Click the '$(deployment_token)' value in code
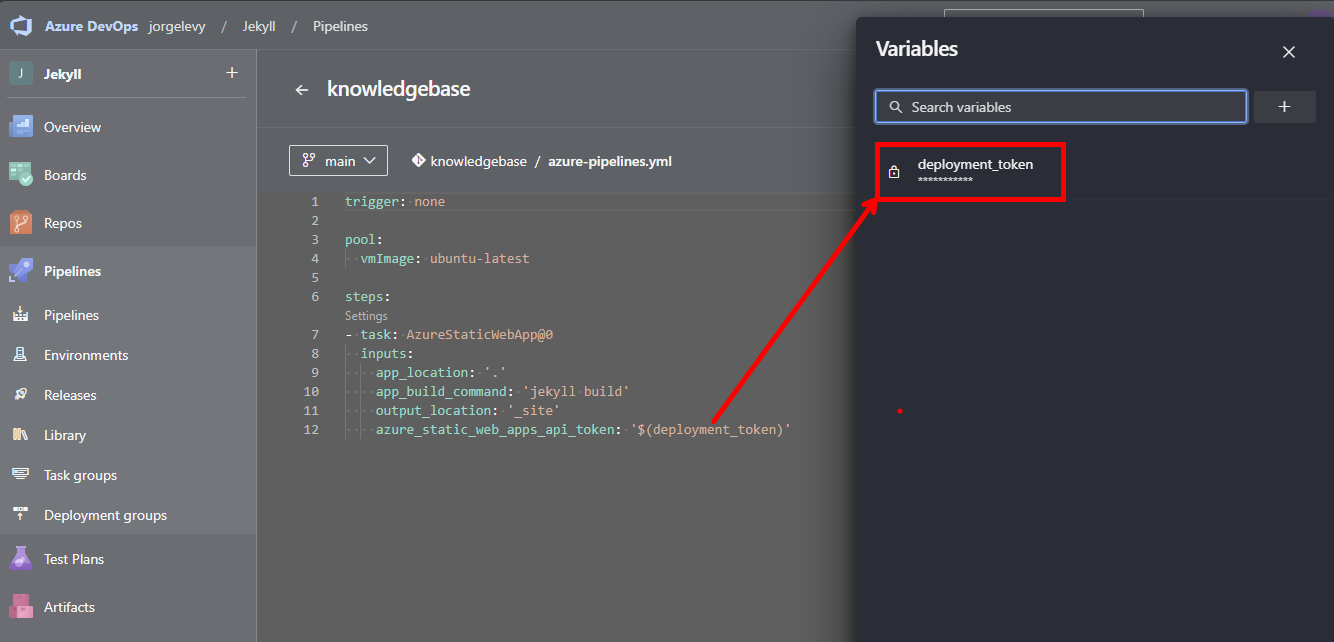 (711, 429)
